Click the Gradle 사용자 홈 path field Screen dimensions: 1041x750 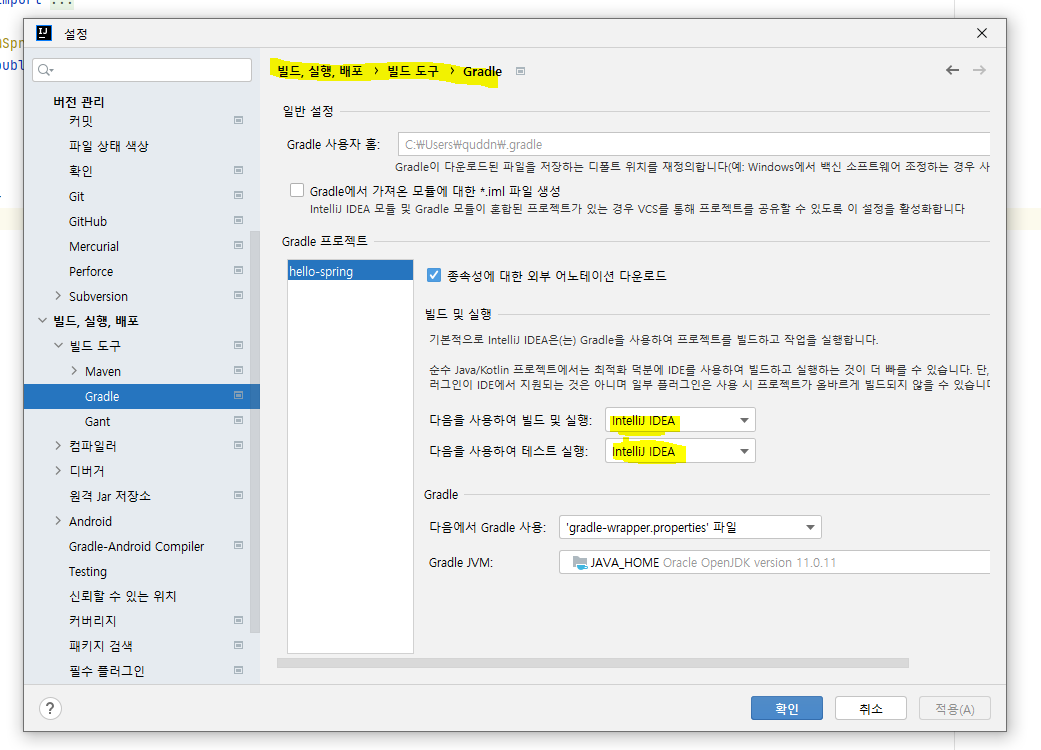[694, 144]
